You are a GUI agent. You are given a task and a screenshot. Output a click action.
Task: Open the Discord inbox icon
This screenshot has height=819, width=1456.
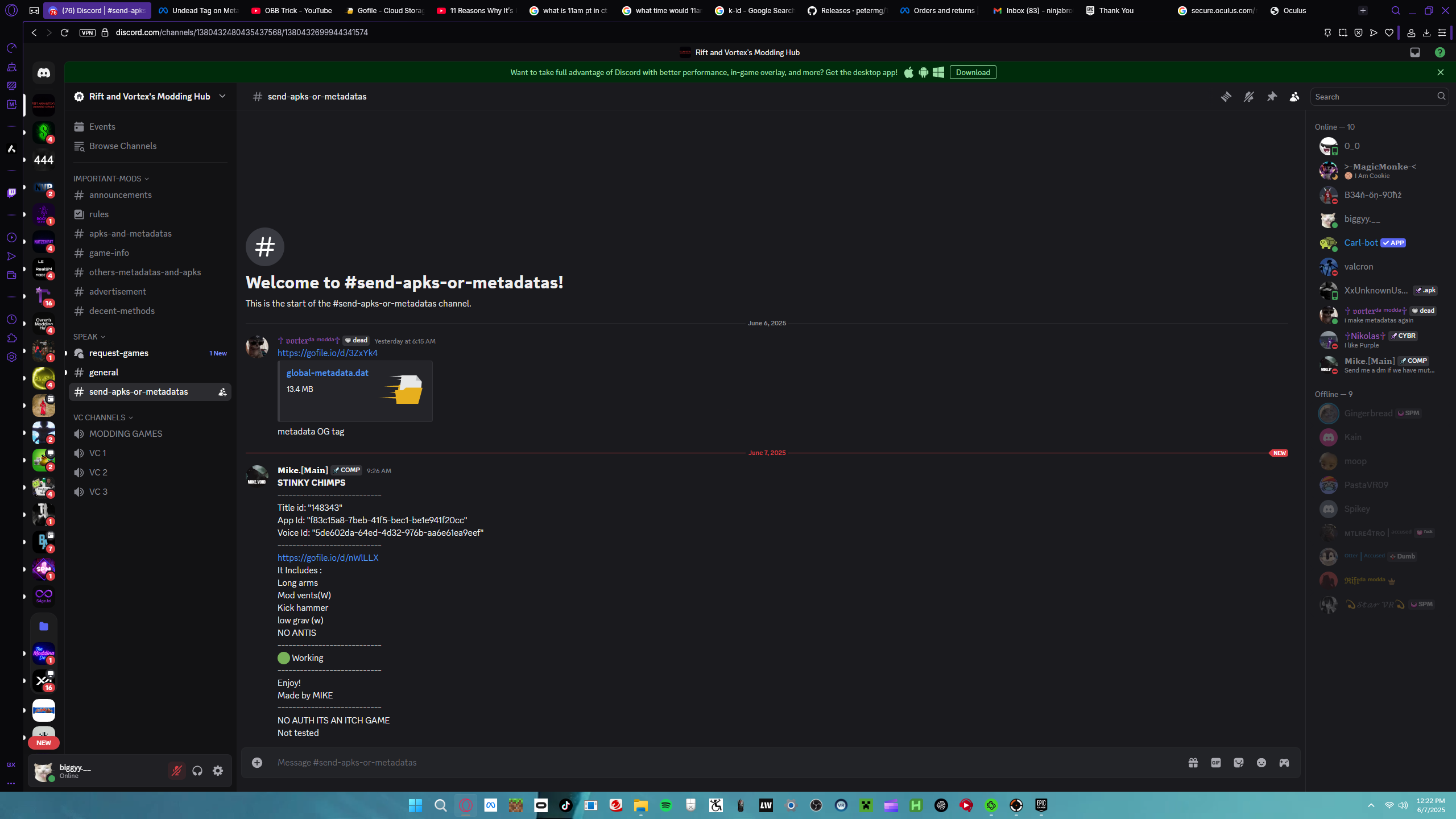coord(1415,52)
